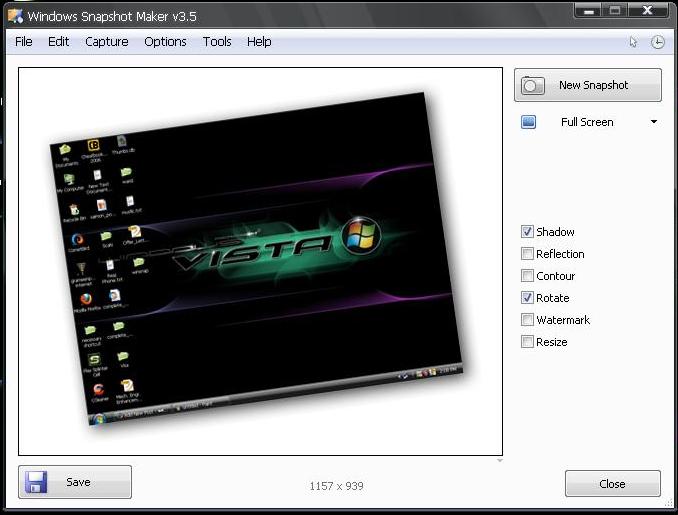Click the cursor pointer icon in menu bar
The height and width of the screenshot is (515, 678).
pyautogui.click(x=633, y=42)
